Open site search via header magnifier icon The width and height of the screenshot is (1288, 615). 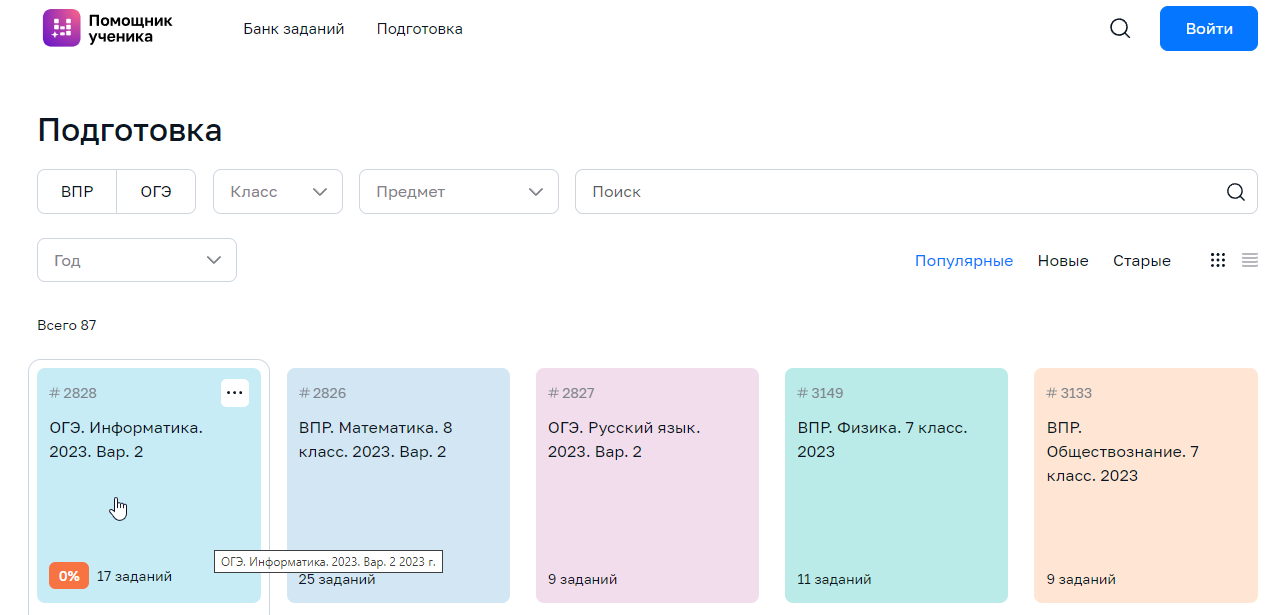pyautogui.click(x=1120, y=29)
